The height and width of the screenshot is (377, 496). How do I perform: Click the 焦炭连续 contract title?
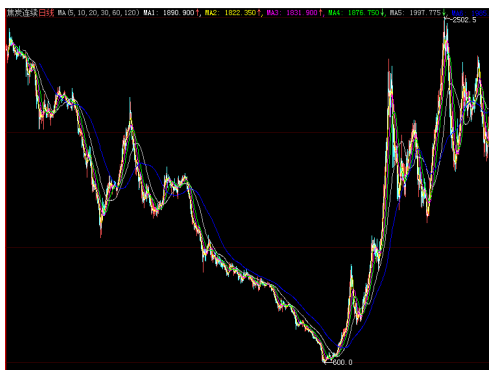(x=22, y=13)
